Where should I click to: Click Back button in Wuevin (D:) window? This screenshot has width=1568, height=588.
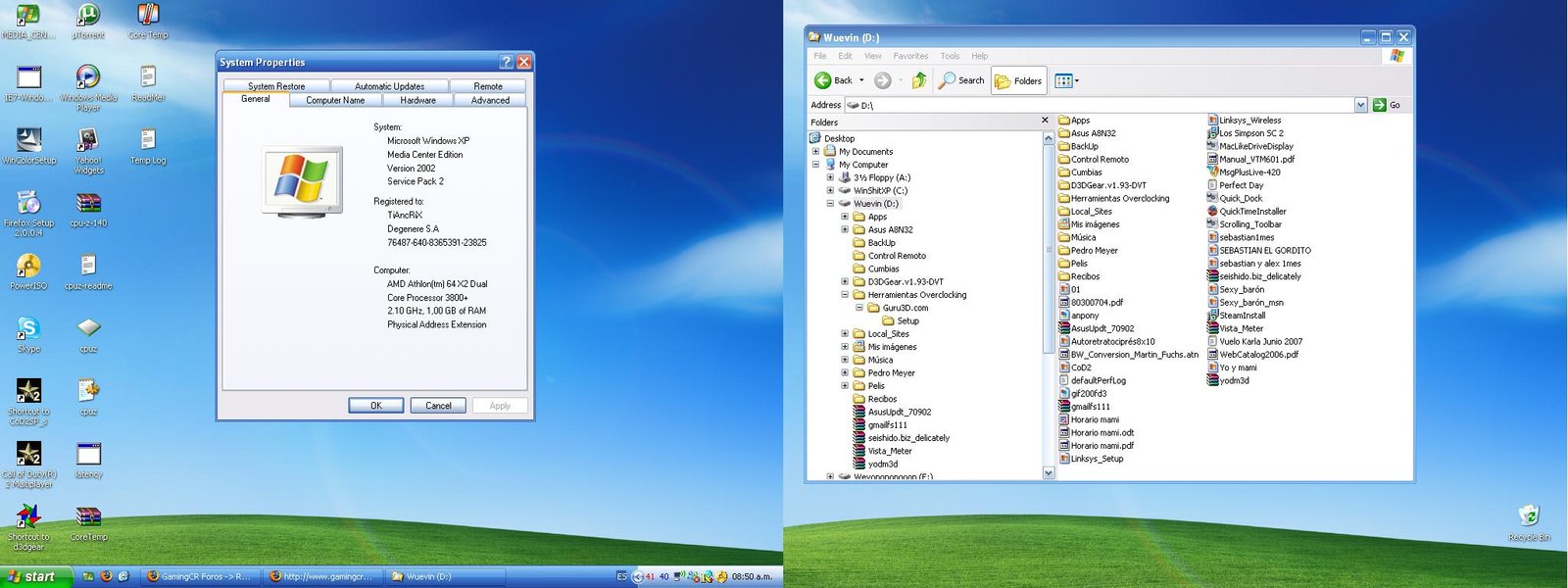834,80
